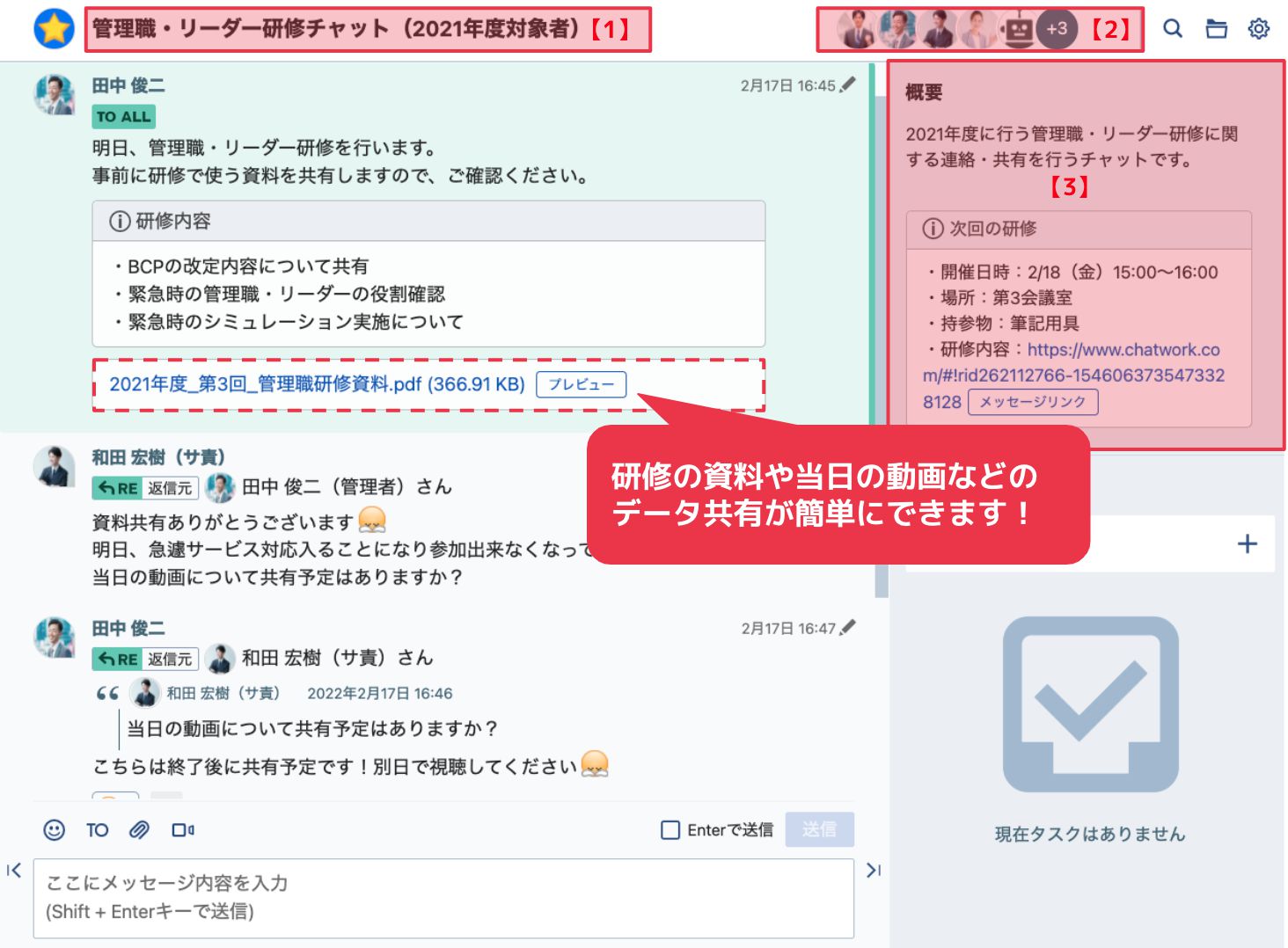Toggle the Enterで送信 checkbox
The image size is (1288, 948).
pyautogui.click(x=670, y=830)
